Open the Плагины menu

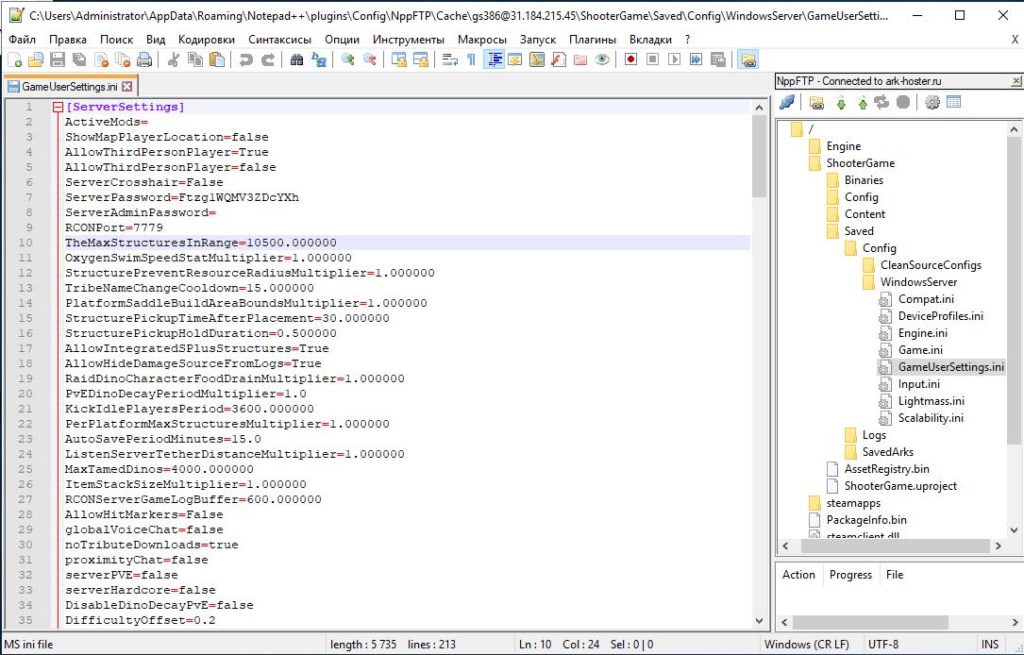click(x=592, y=39)
